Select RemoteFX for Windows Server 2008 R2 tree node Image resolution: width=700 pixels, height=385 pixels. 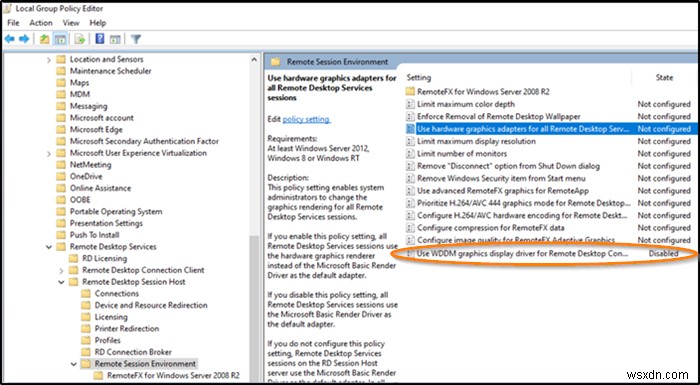pos(173,375)
